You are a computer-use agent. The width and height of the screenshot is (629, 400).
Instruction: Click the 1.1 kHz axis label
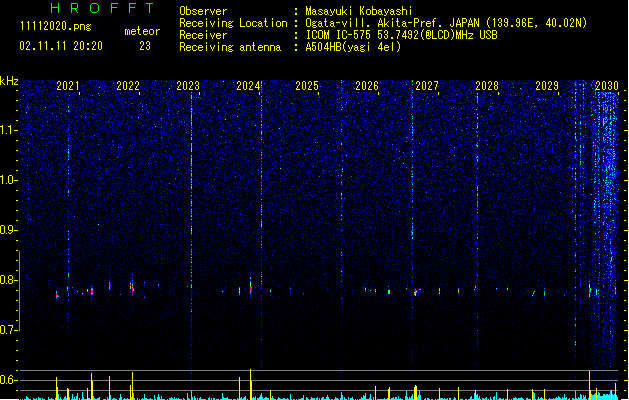pyautogui.click(x=9, y=130)
